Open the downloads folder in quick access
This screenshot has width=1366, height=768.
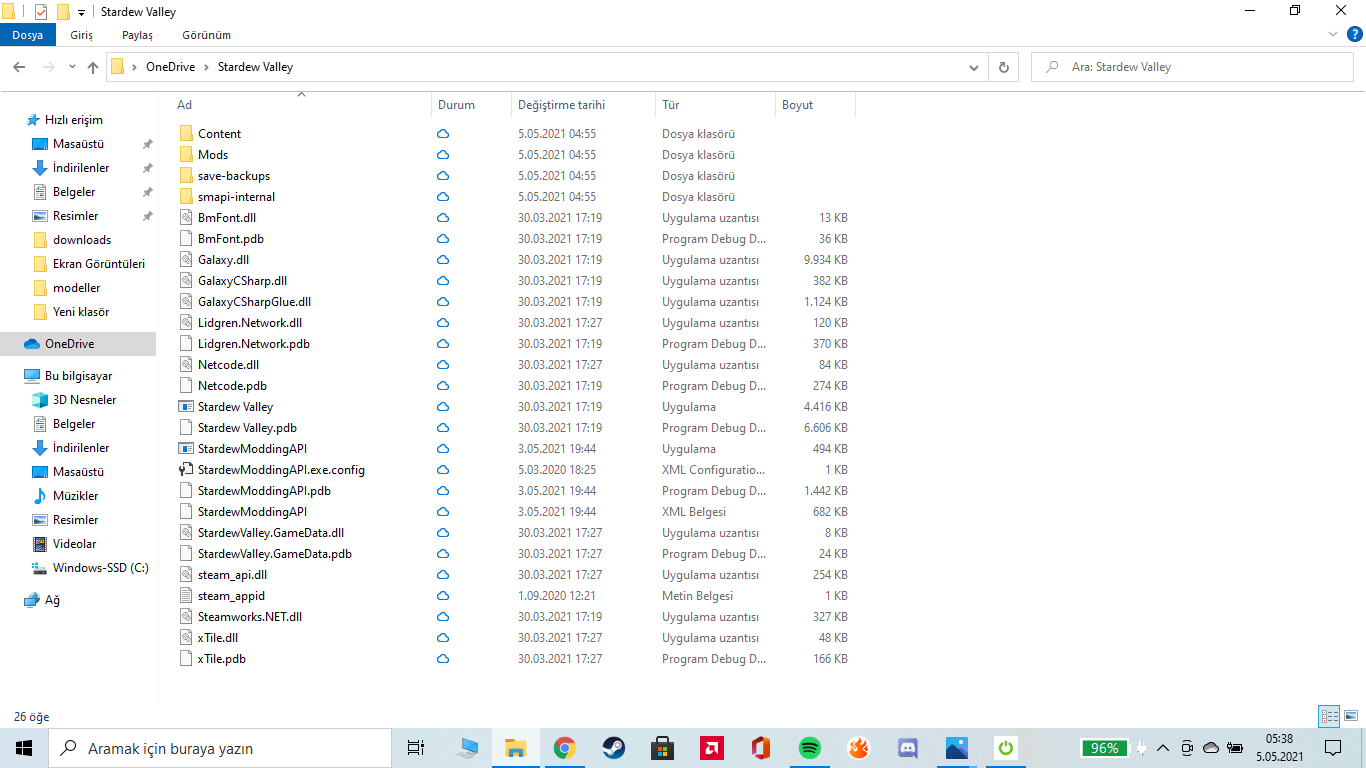[x=82, y=240]
